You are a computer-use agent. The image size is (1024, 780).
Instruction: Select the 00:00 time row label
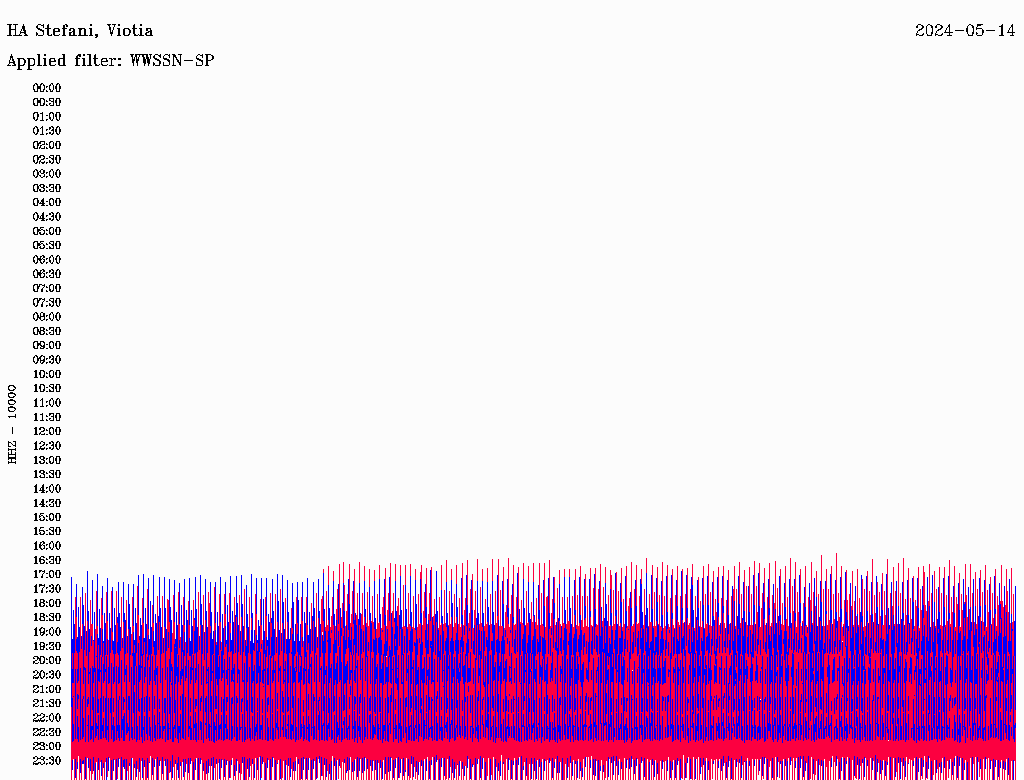click(x=47, y=88)
